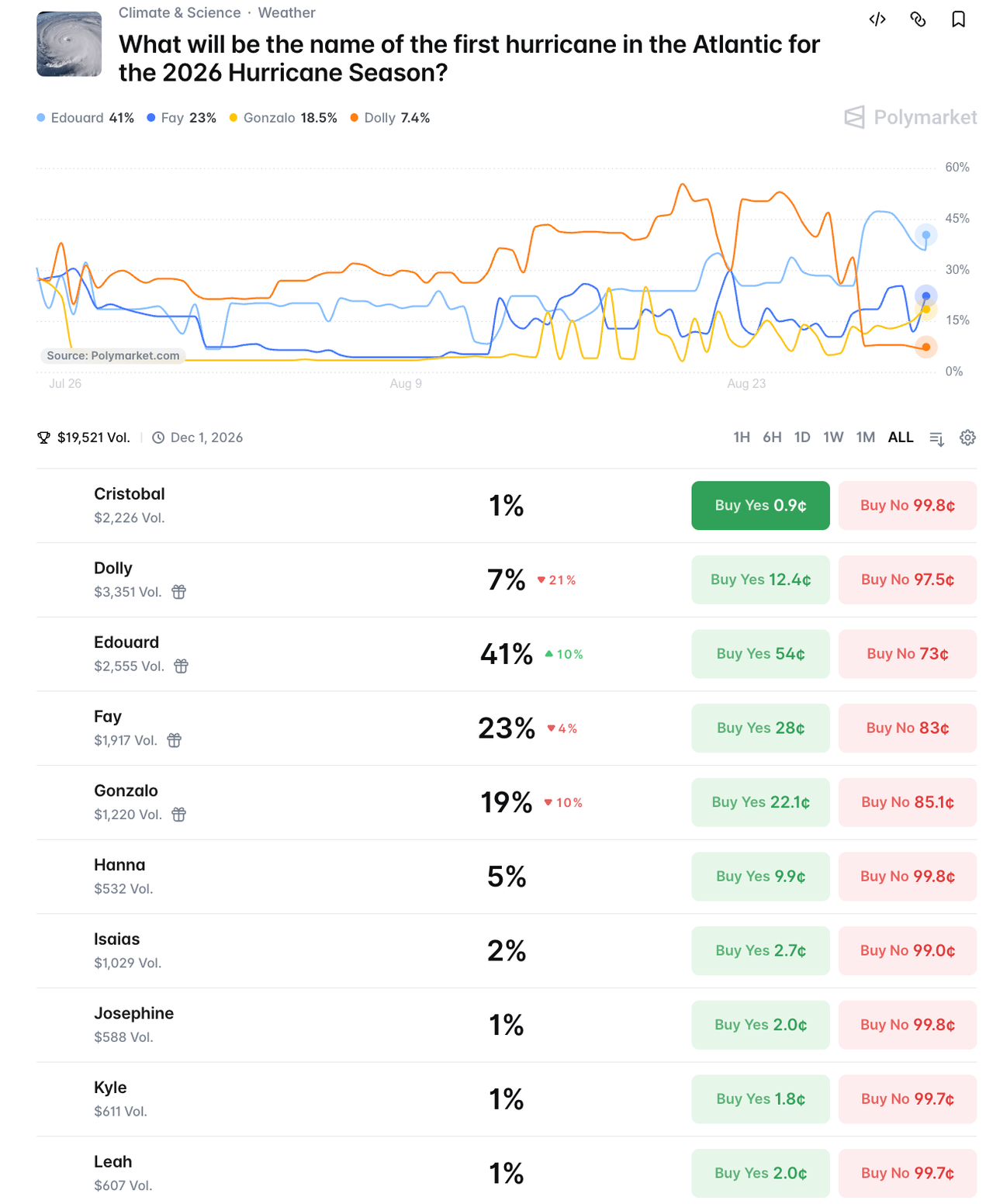Click Edouard light-blue legend dot

pos(41,118)
